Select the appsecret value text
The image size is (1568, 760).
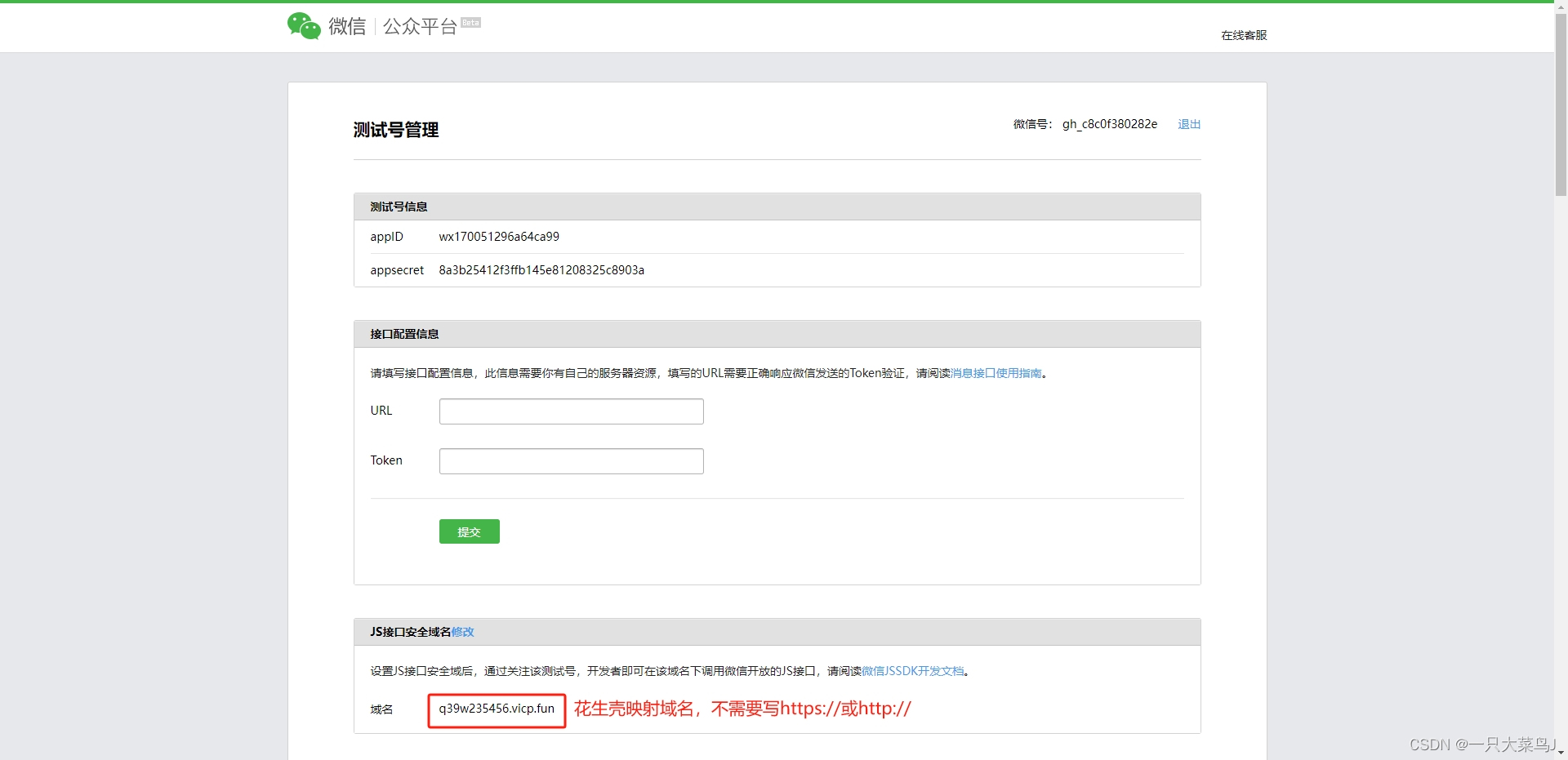pyautogui.click(x=541, y=270)
